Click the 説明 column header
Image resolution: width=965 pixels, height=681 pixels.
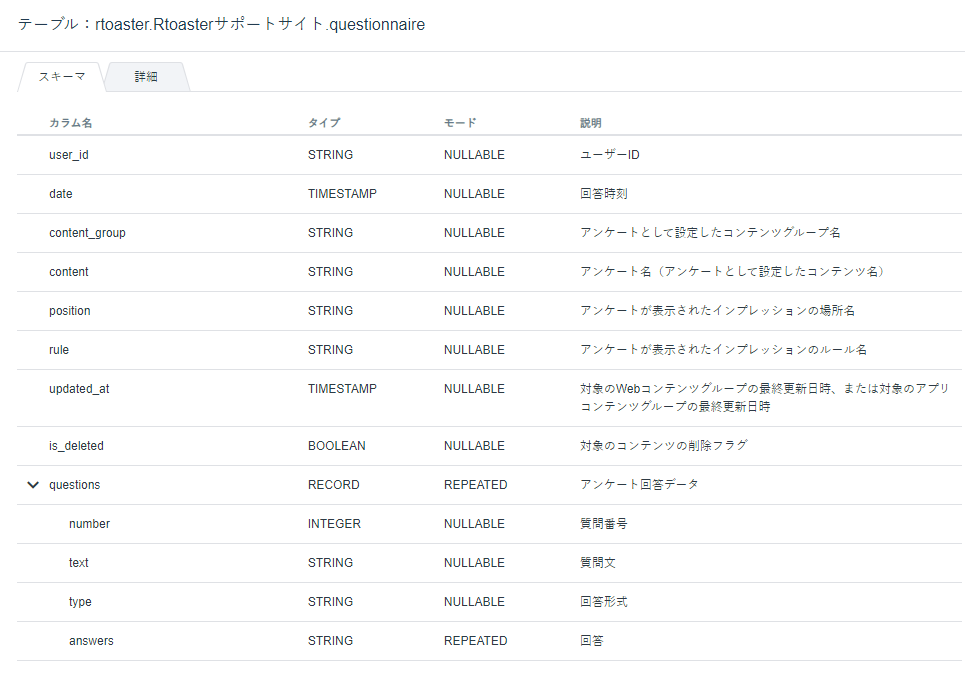(591, 123)
